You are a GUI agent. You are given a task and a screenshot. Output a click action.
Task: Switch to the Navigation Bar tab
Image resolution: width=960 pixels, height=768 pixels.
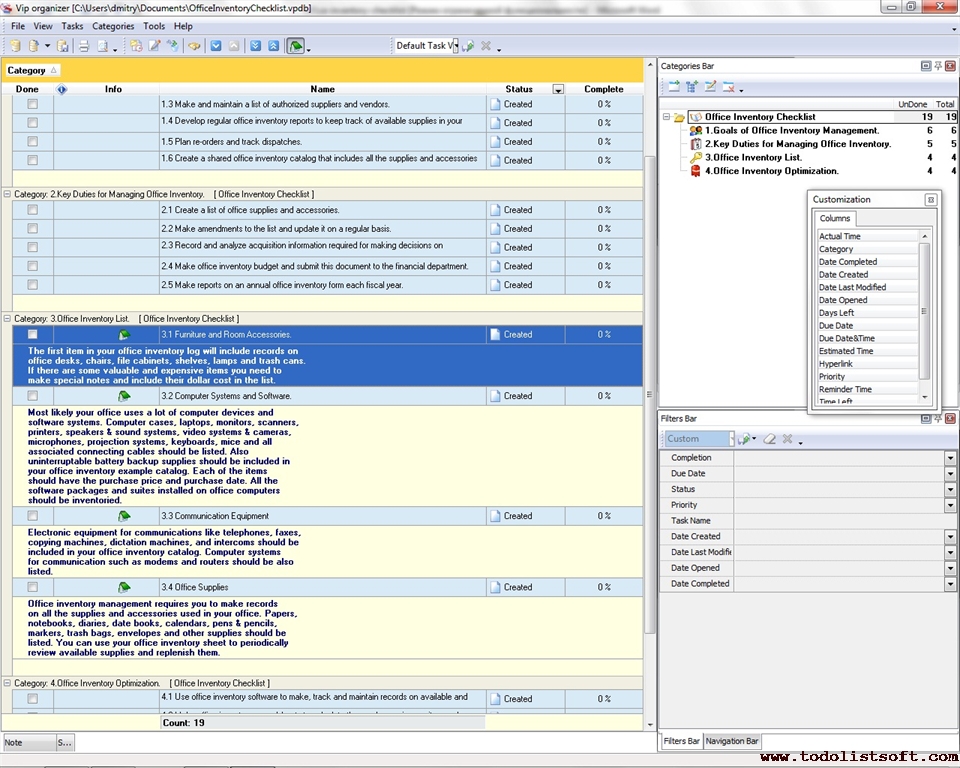(732, 741)
